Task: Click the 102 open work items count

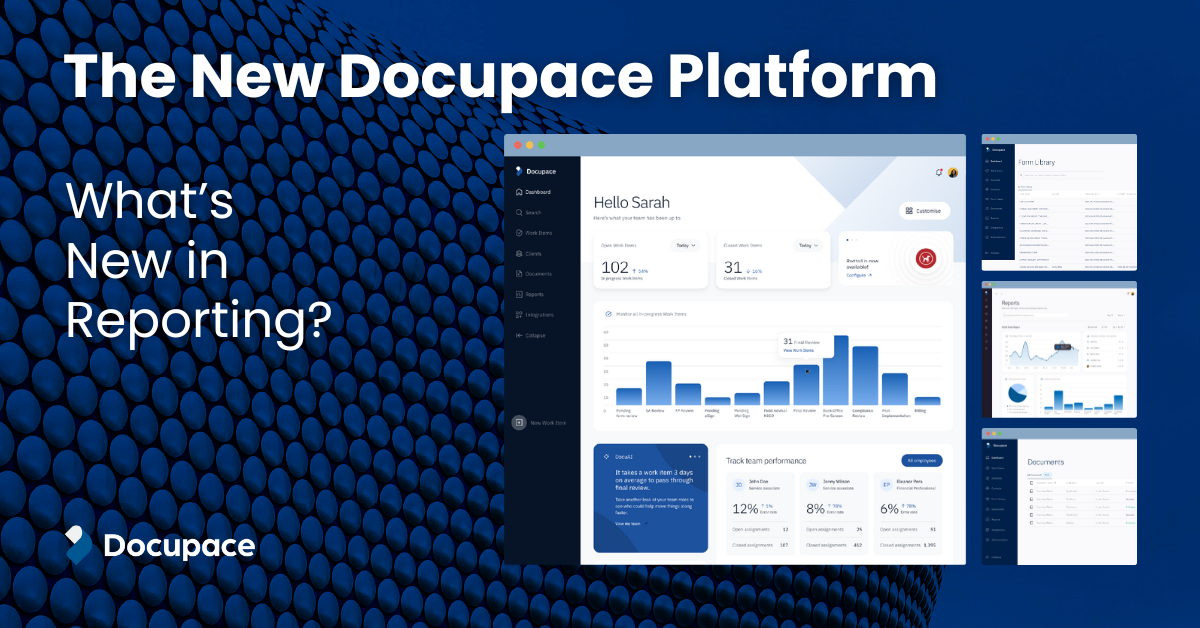Action: [x=615, y=268]
